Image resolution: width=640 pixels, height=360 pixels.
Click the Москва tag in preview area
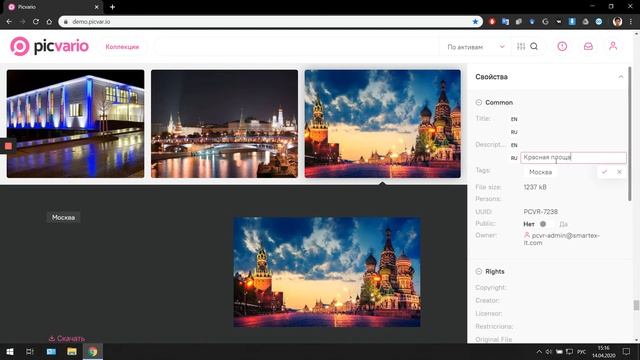(63, 218)
